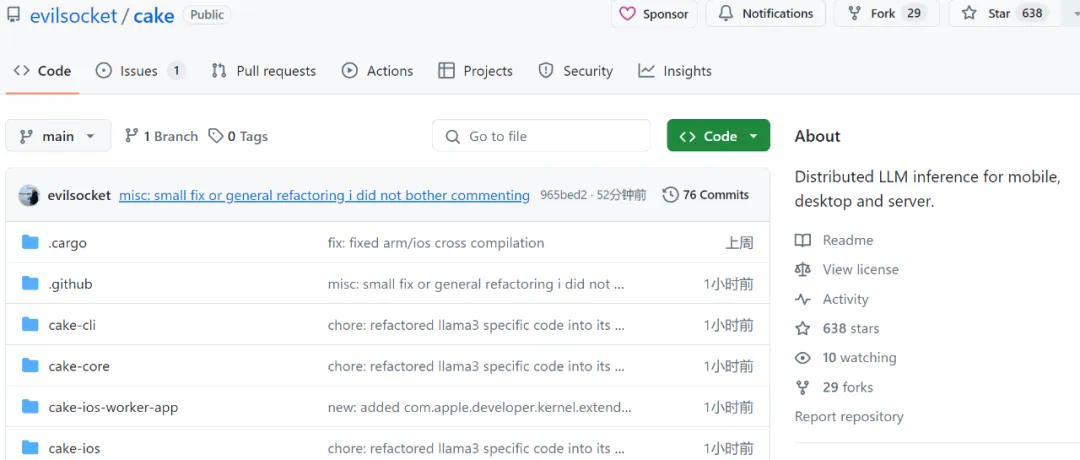This screenshot has height=460, width=1080.
Task: Click the Fork icon button
Action: pos(855,14)
